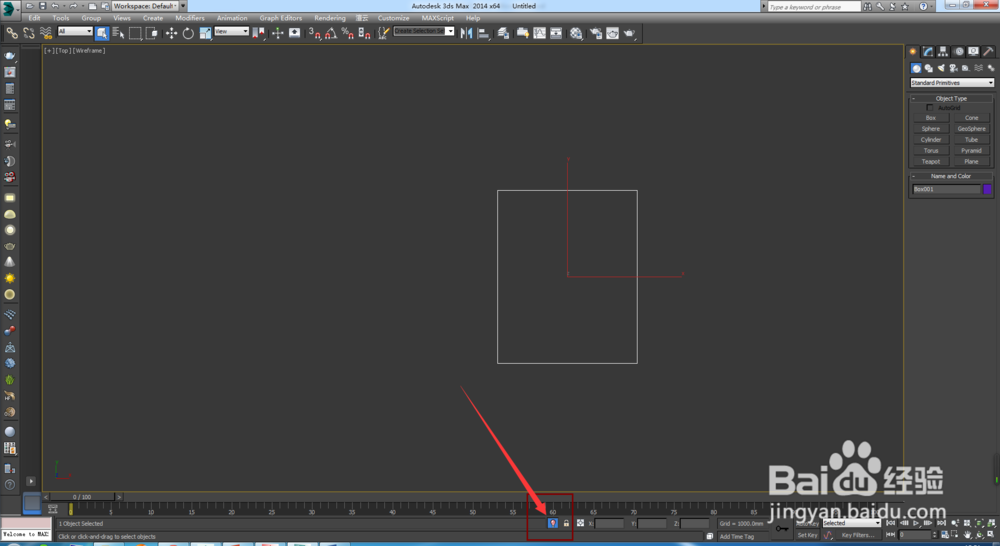The width and height of the screenshot is (1000, 546).
Task: Open the Modifiers menu
Action: tap(190, 18)
